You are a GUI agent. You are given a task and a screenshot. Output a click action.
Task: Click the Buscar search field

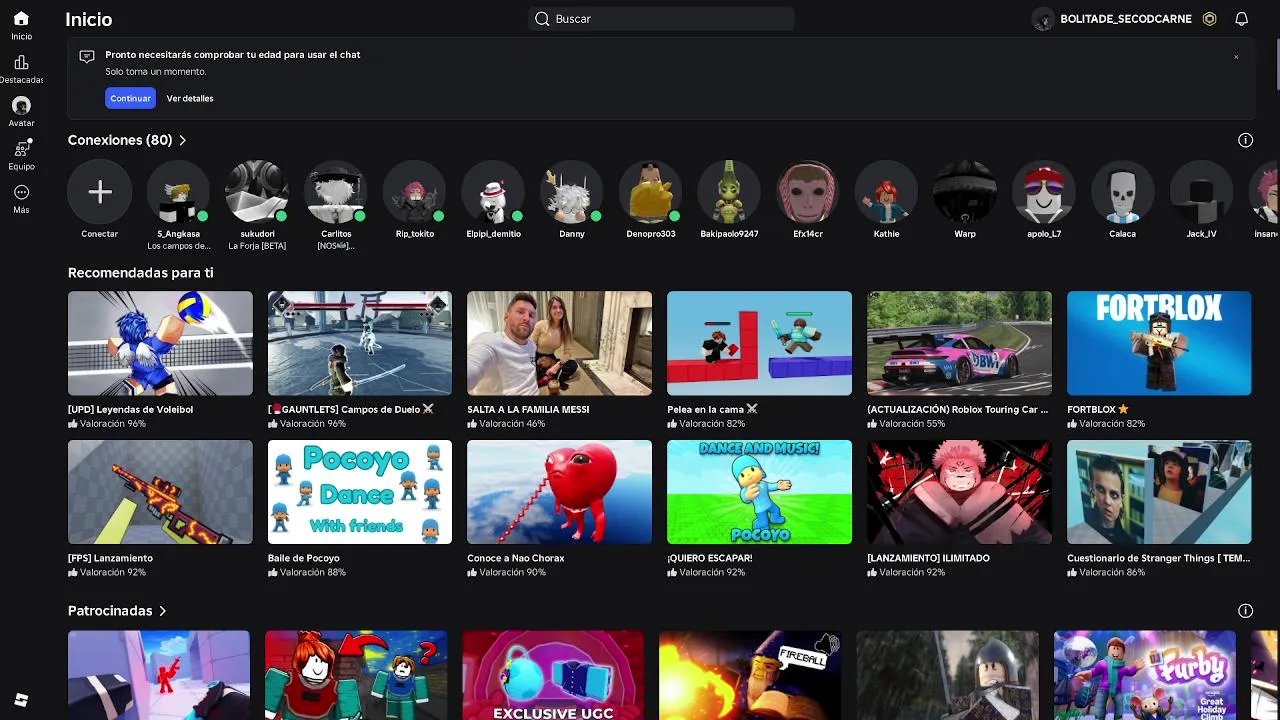point(661,19)
